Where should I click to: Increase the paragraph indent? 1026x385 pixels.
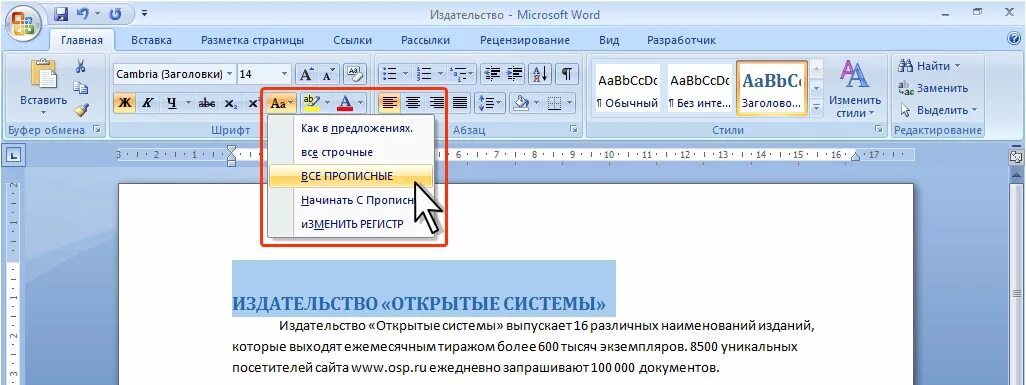click(x=514, y=73)
